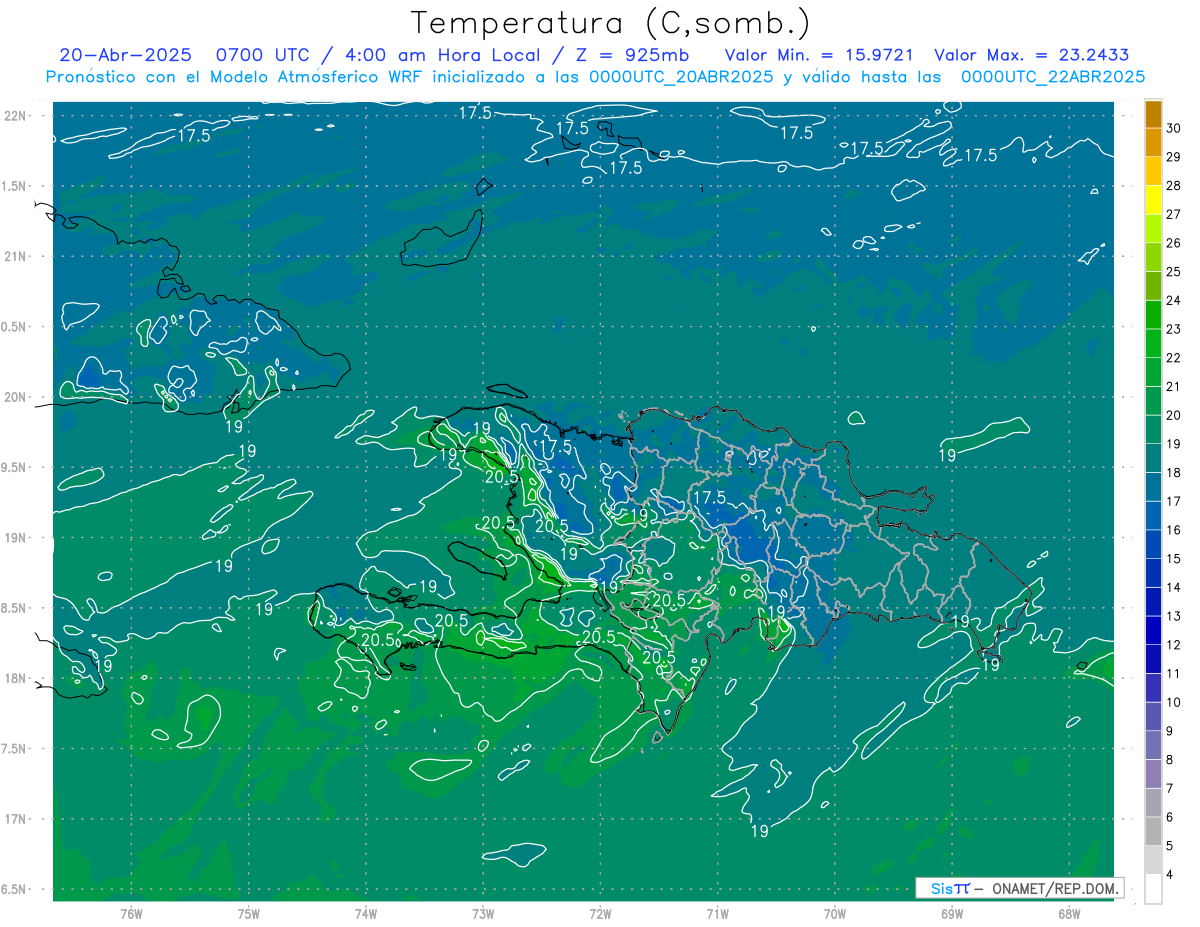Viewport: 1200px width, 927px height.
Task: Click the "6.5N" latitude tick label
Action: coord(14,890)
